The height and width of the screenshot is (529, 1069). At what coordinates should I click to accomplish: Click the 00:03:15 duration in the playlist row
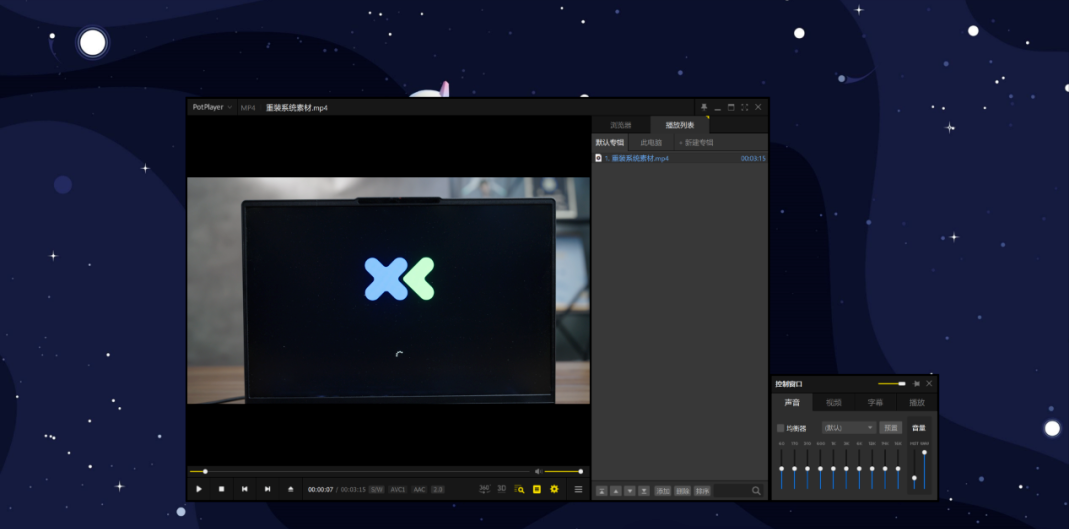click(753, 158)
